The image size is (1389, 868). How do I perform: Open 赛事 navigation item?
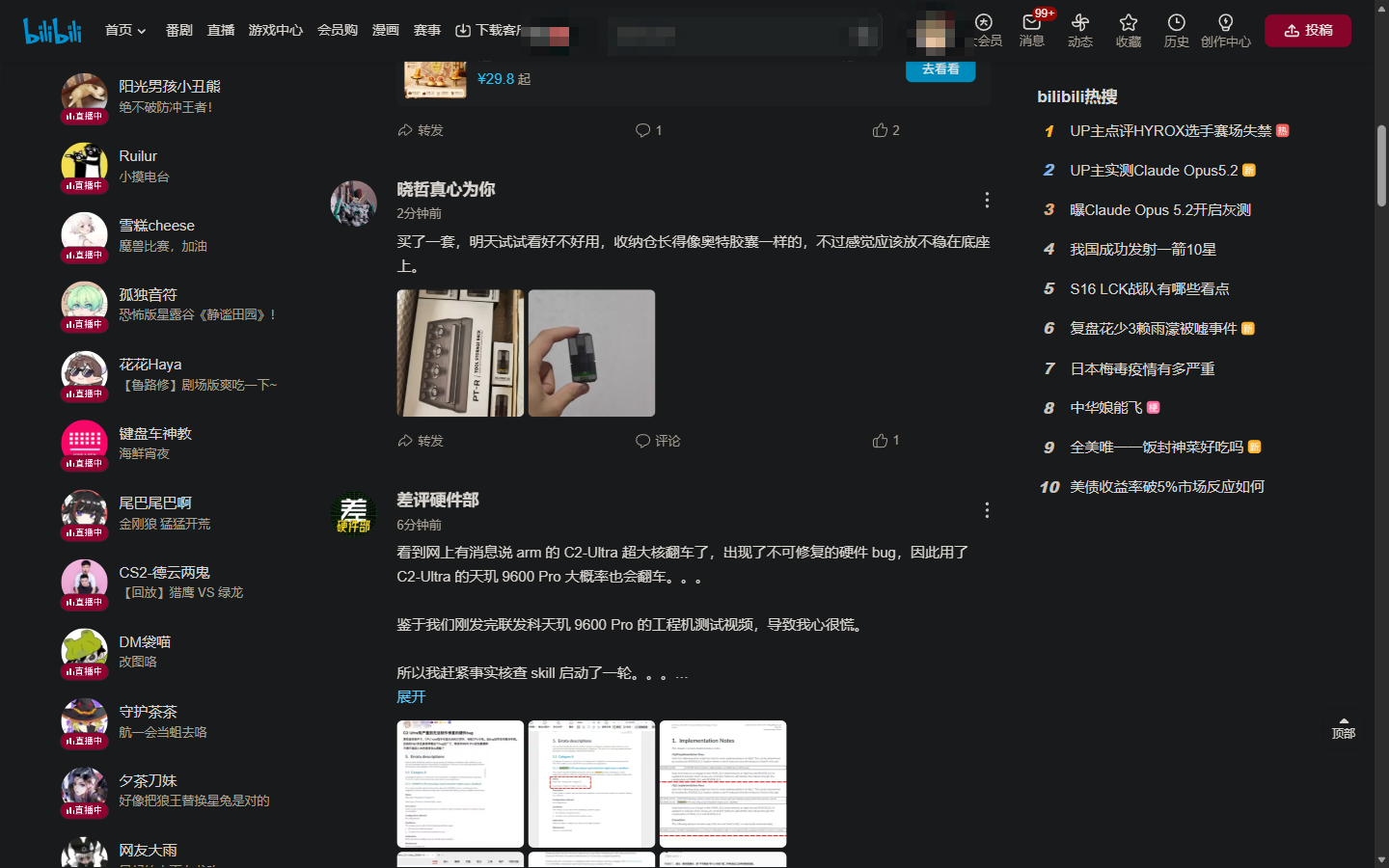pyautogui.click(x=427, y=31)
